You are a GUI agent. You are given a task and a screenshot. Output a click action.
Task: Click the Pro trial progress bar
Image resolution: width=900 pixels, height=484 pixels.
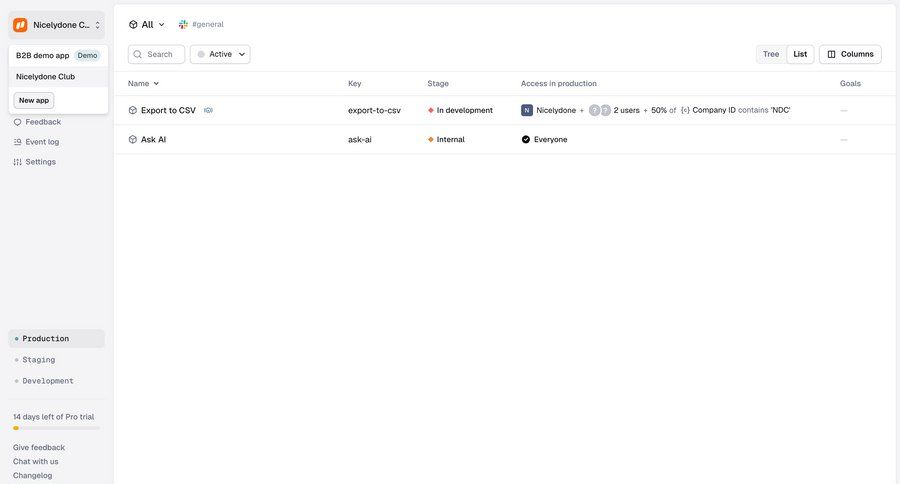(56, 428)
